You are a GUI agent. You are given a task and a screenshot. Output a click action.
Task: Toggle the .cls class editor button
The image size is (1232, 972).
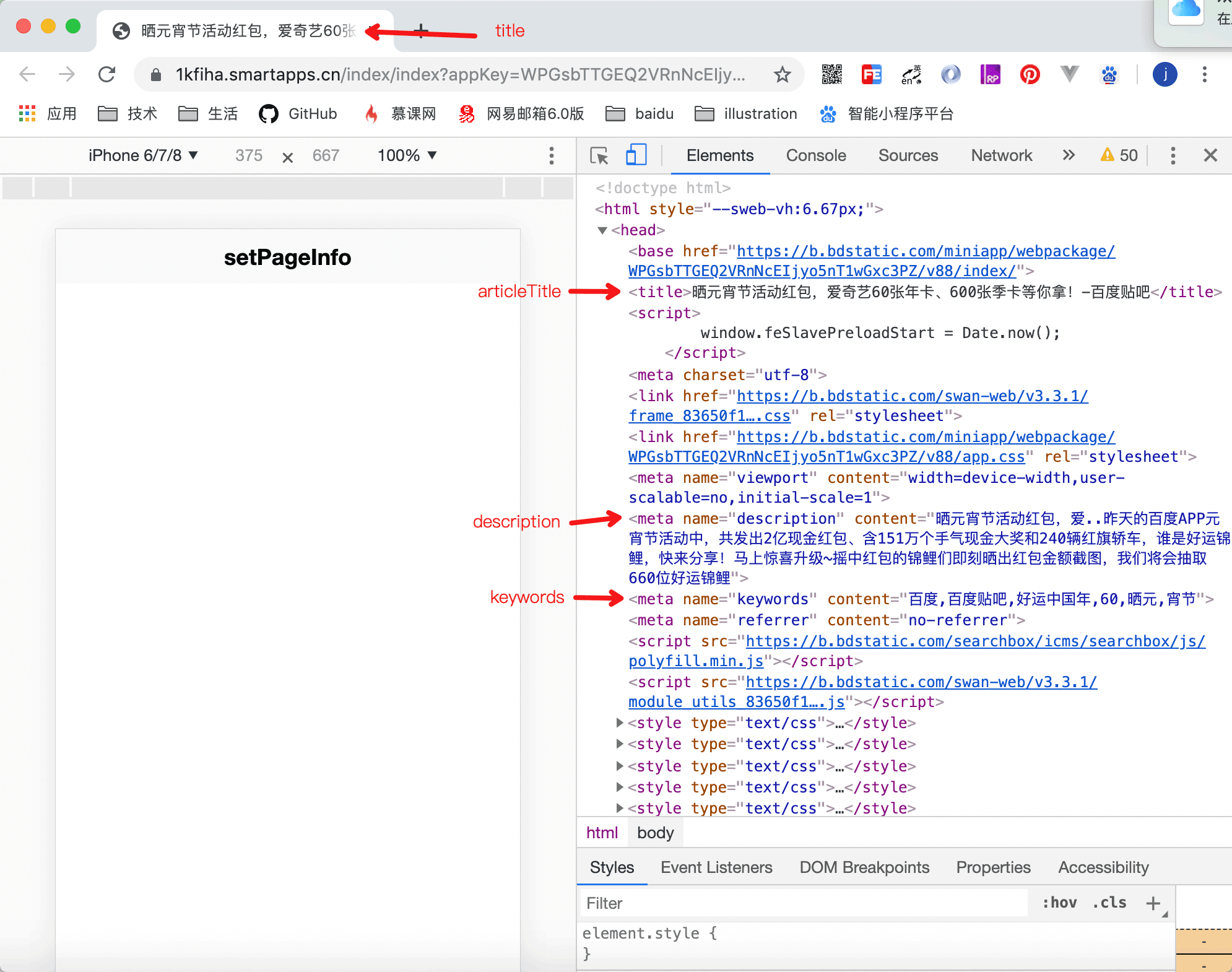click(x=1109, y=903)
